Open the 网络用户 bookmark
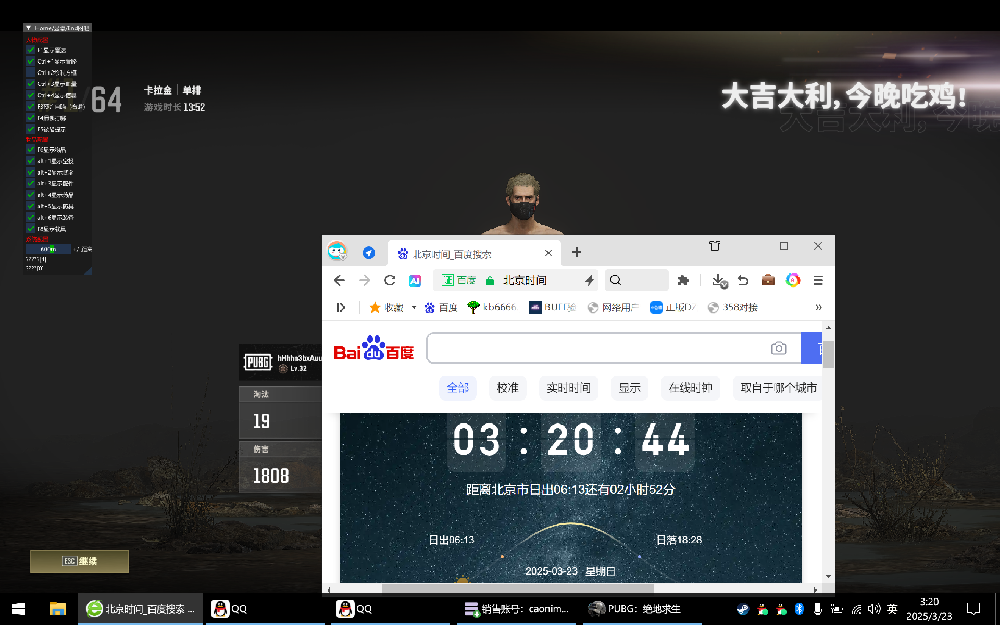The image size is (1000, 625). pos(613,307)
